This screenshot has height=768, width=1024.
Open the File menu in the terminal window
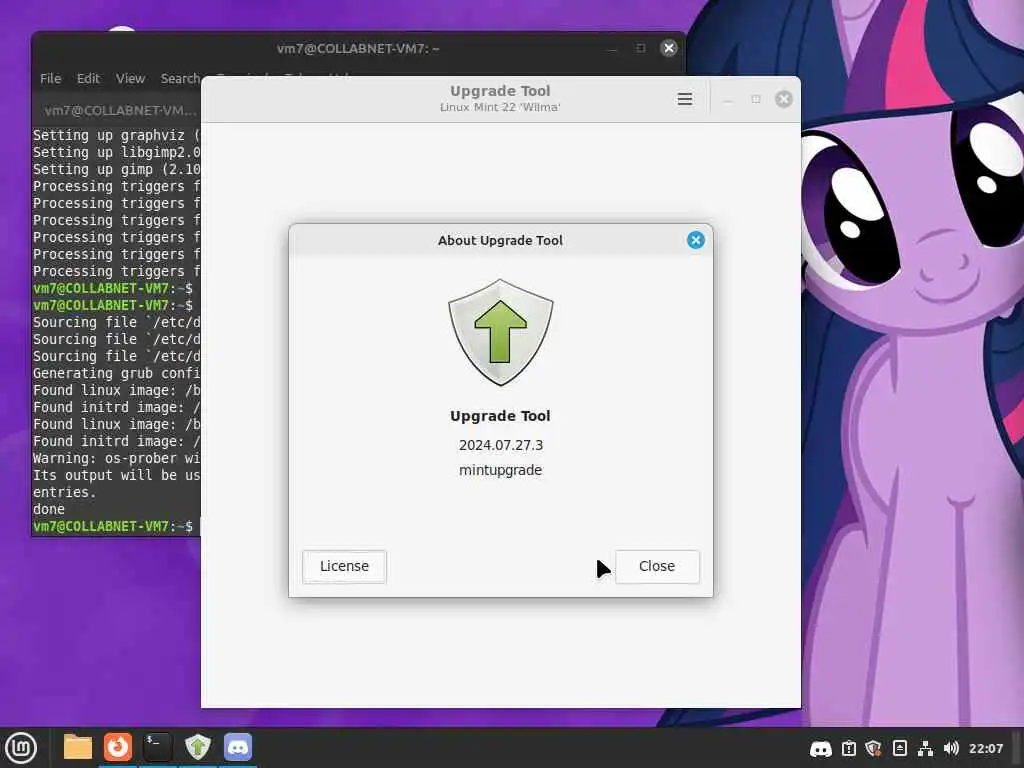click(50, 78)
